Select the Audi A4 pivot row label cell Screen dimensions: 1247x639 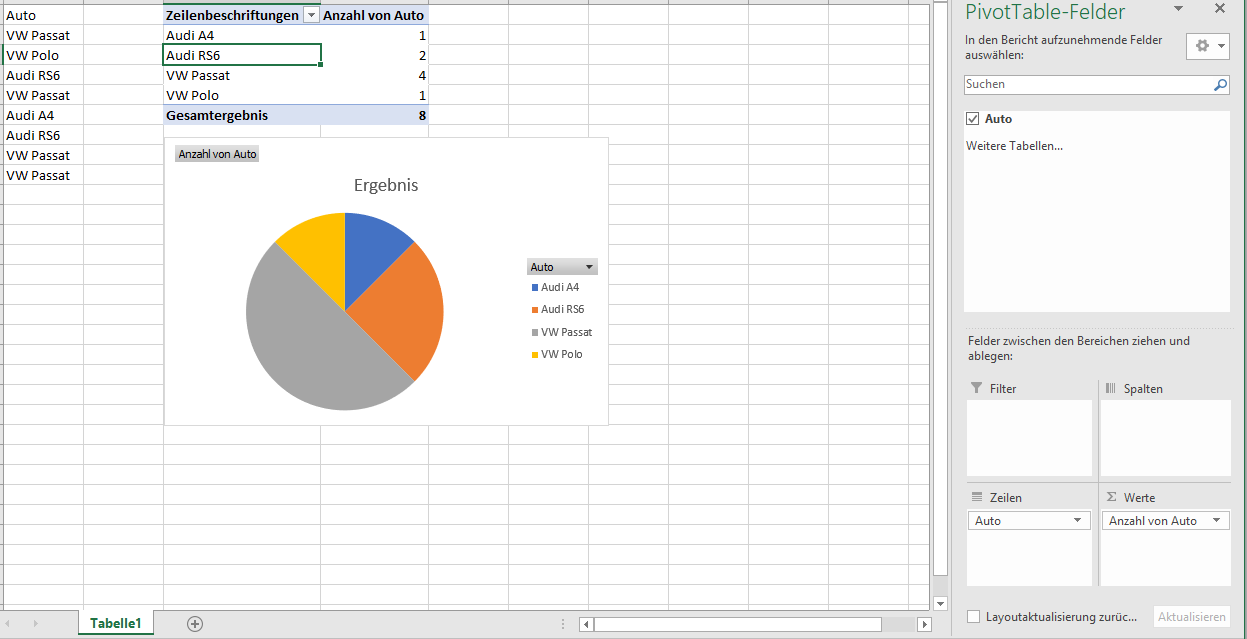[242, 35]
